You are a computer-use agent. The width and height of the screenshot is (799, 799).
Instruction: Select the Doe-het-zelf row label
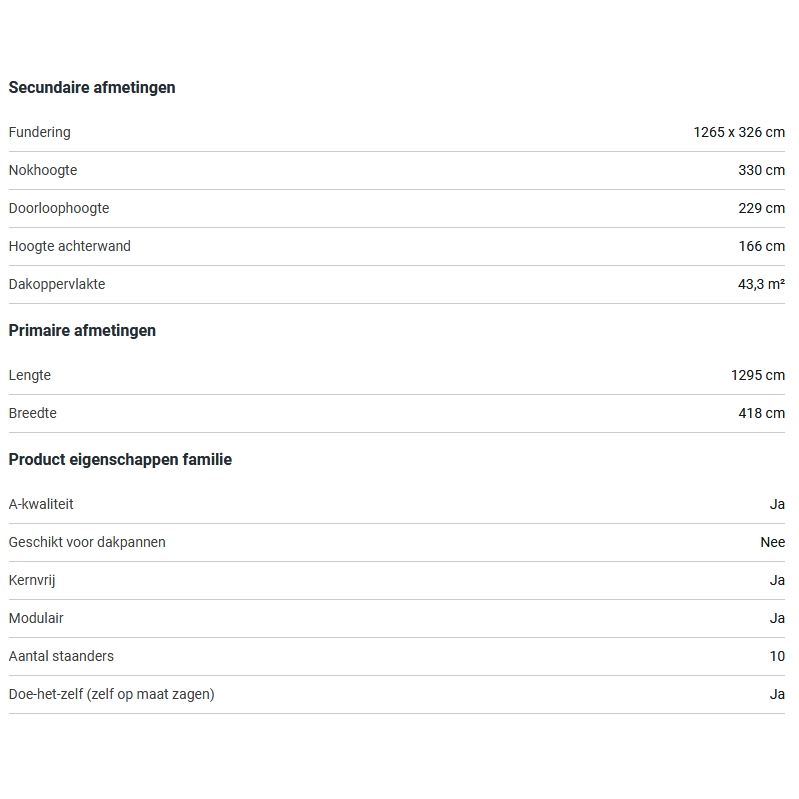[111, 694]
